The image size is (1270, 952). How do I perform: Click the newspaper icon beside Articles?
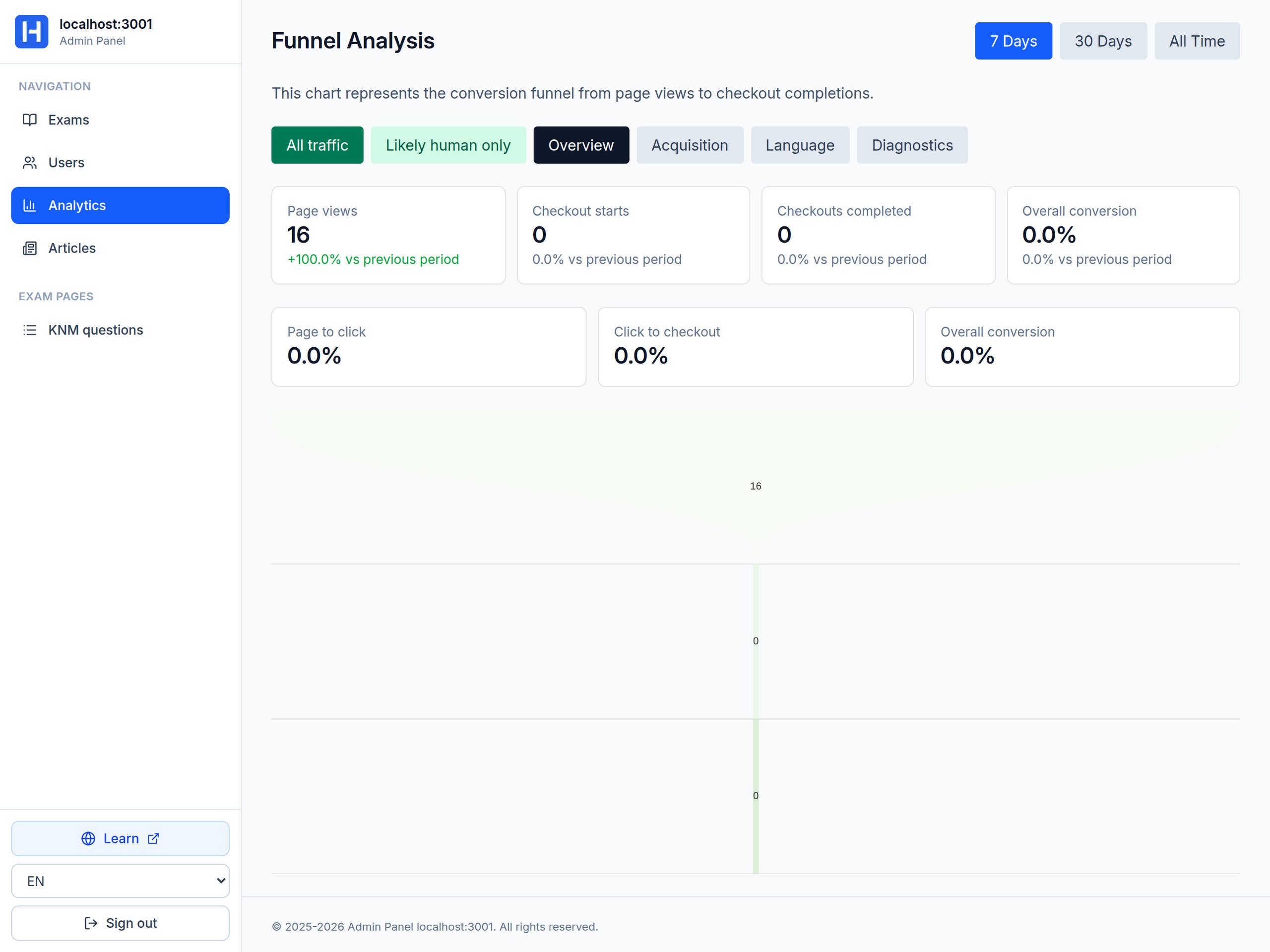[x=30, y=248]
